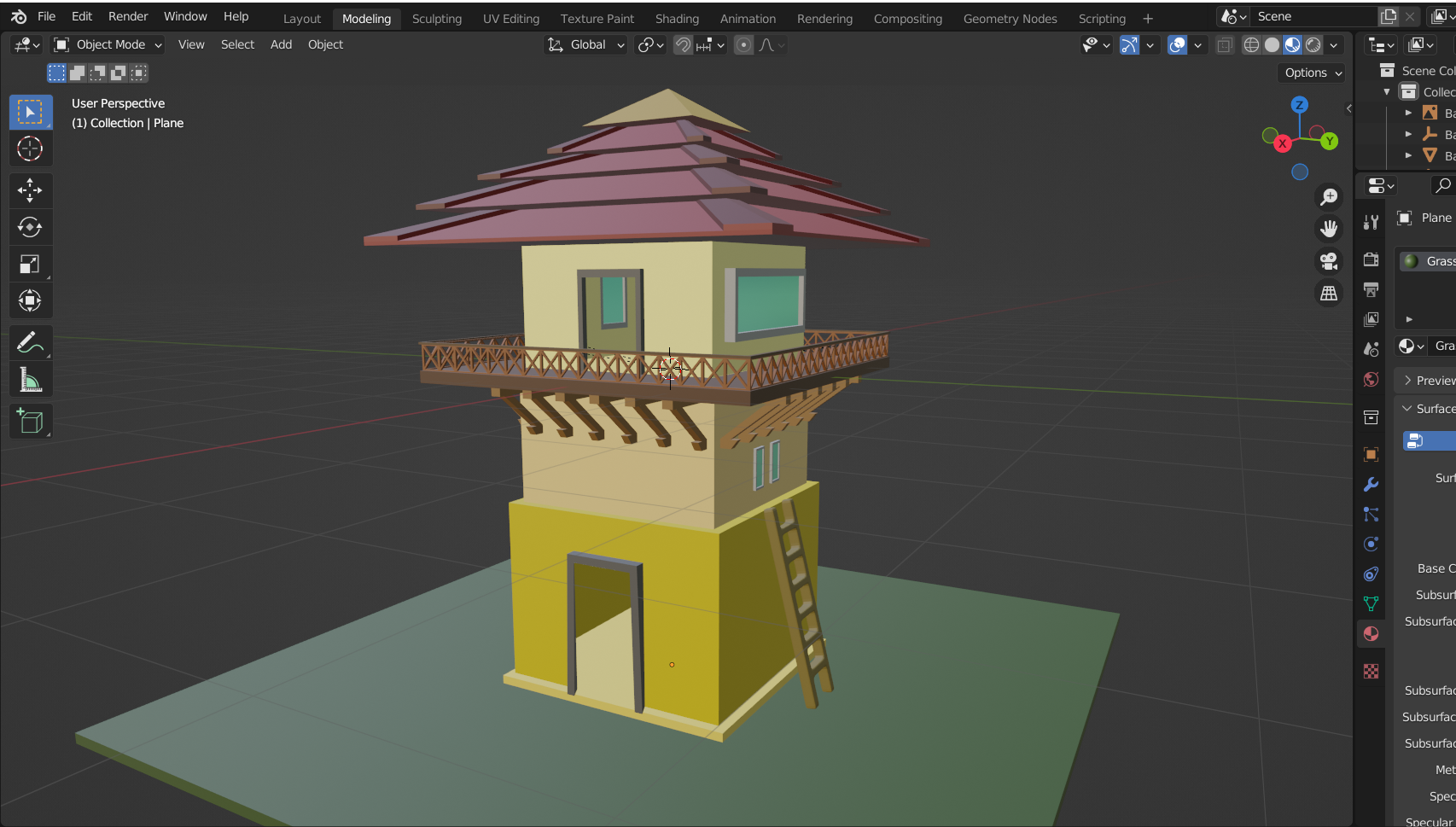
Task: Open the Modifiers wrench tab
Action: pos(1372,484)
